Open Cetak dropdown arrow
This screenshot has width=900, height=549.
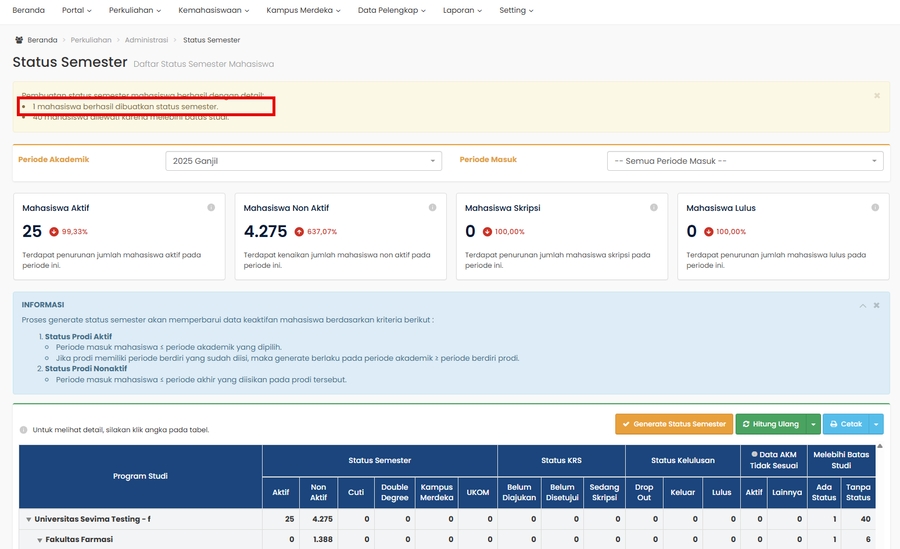876,424
